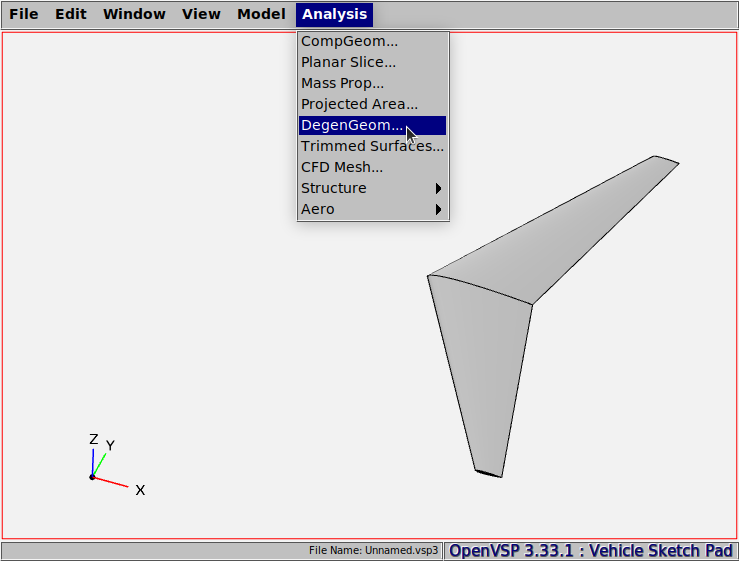The image size is (739, 561).
Task: Click the OpenVSP 3.33.1 title label
Action: (591, 551)
